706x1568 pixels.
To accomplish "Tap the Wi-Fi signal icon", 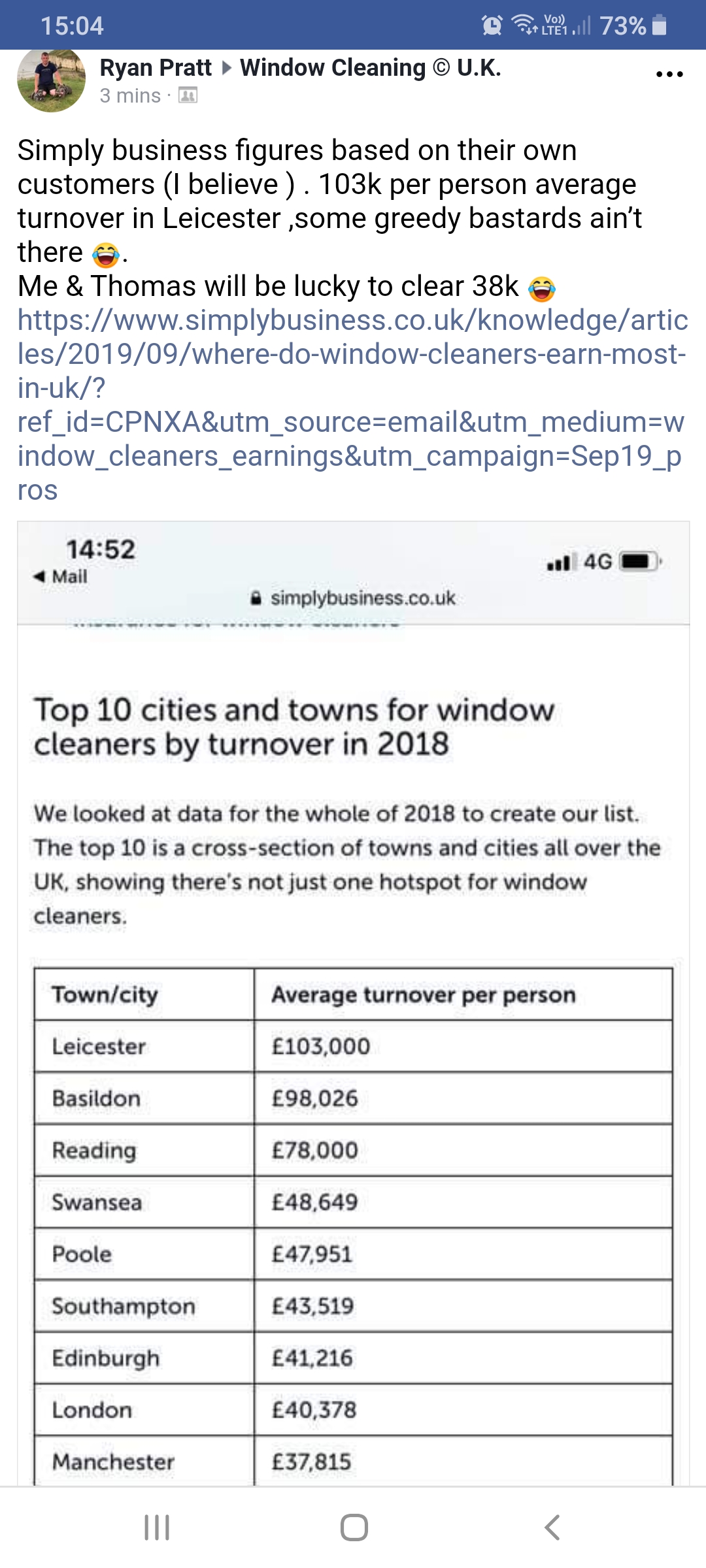I will click(524, 24).
